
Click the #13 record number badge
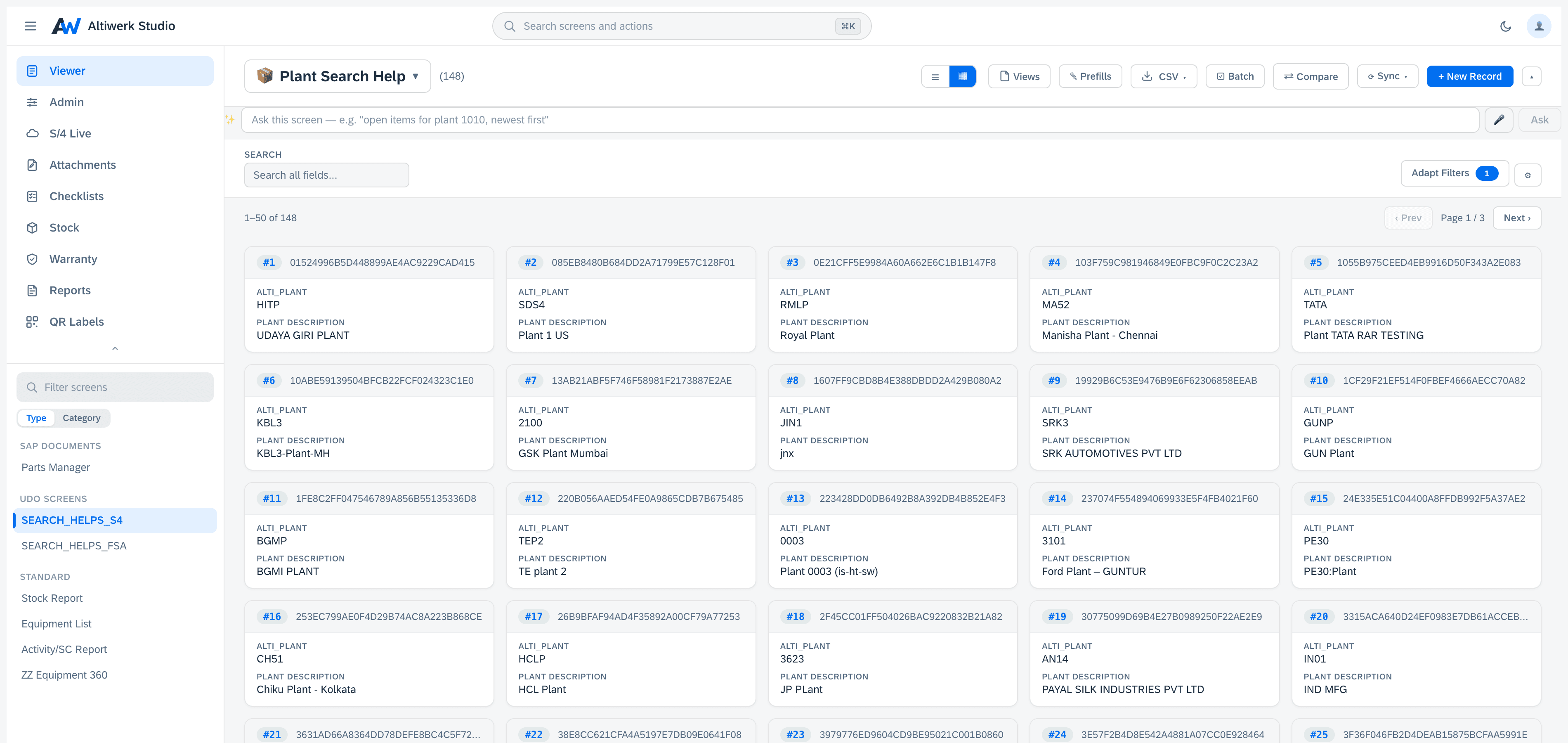[x=795, y=499]
